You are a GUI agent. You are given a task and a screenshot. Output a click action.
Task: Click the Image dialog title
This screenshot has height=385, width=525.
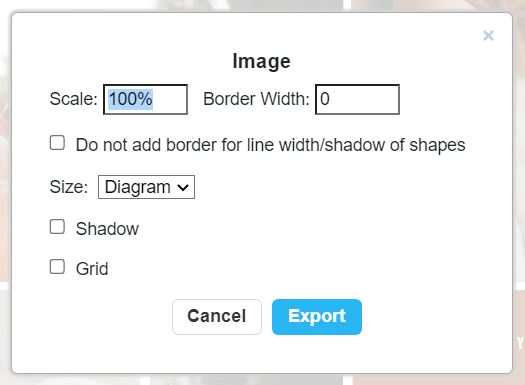click(261, 61)
